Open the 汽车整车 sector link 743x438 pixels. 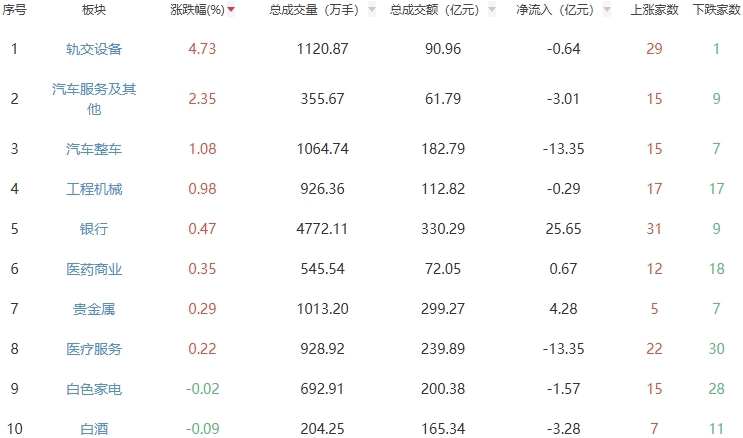pos(94,149)
